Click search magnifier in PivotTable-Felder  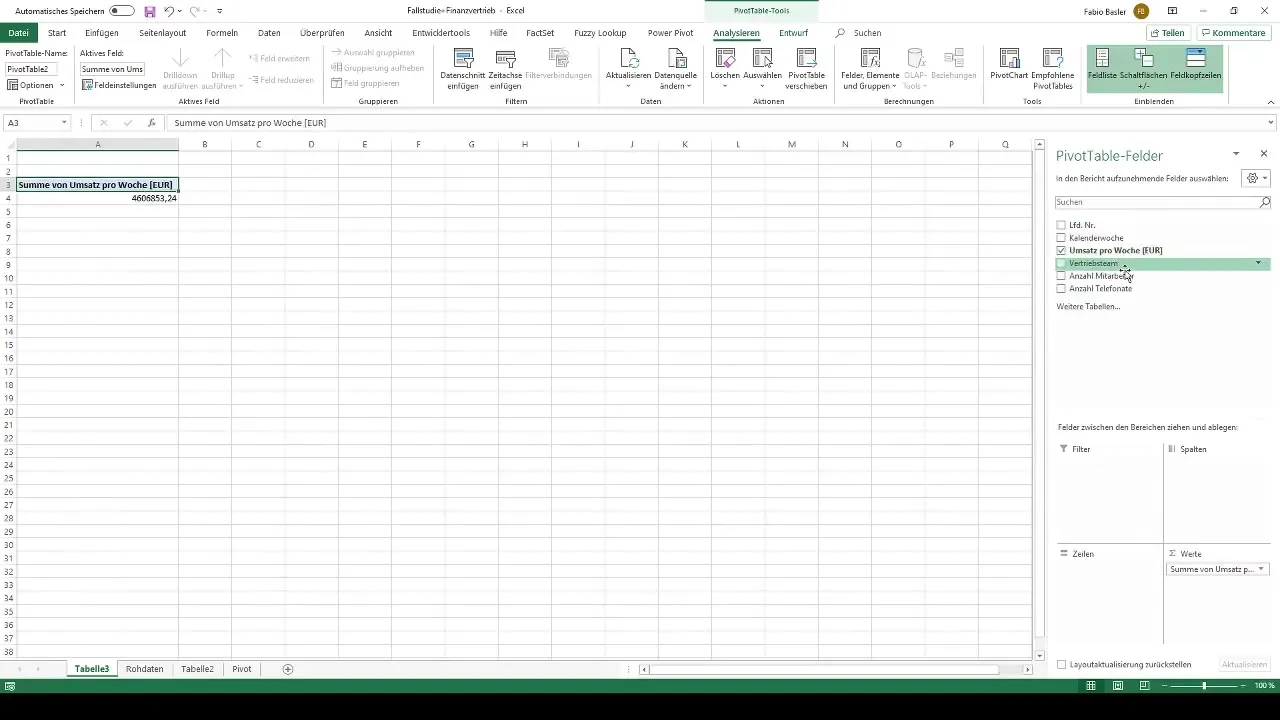click(1265, 202)
